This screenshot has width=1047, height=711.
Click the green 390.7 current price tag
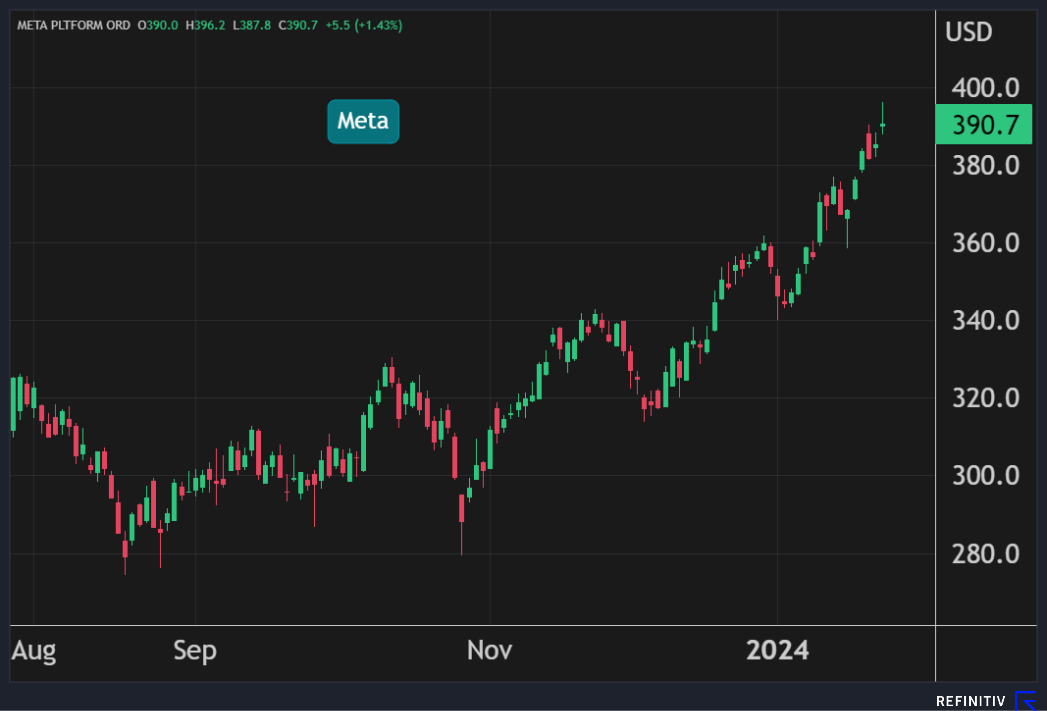(x=983, y=125)
